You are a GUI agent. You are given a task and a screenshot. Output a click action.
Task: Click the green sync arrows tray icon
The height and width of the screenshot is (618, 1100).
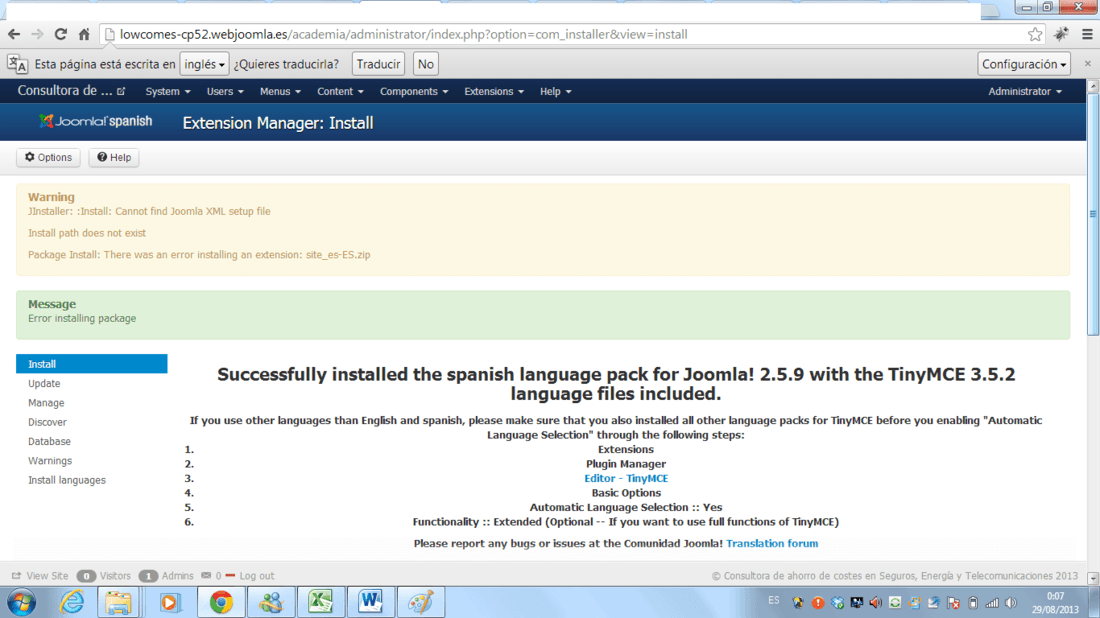(x=895, y=603)
